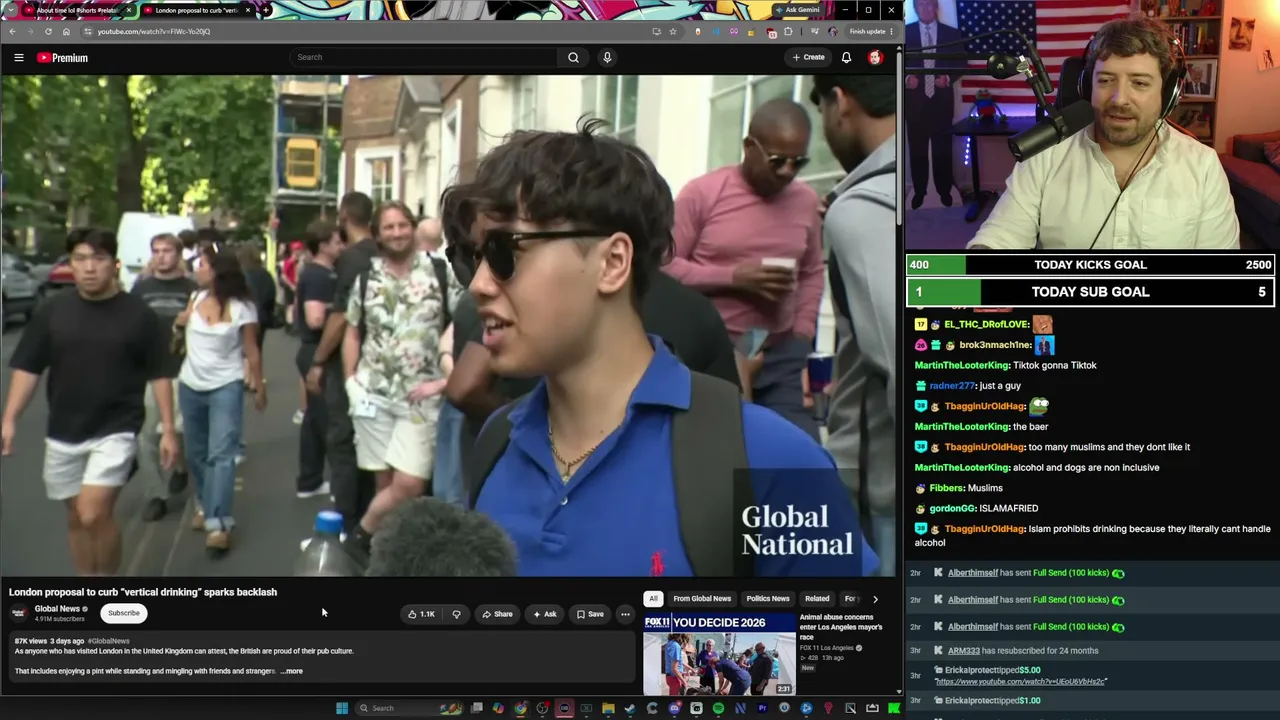Click the video title 'London proposal to curb'
This screenshot has height=720, width=1280.
pyautogui.click(x=143, y=592)
